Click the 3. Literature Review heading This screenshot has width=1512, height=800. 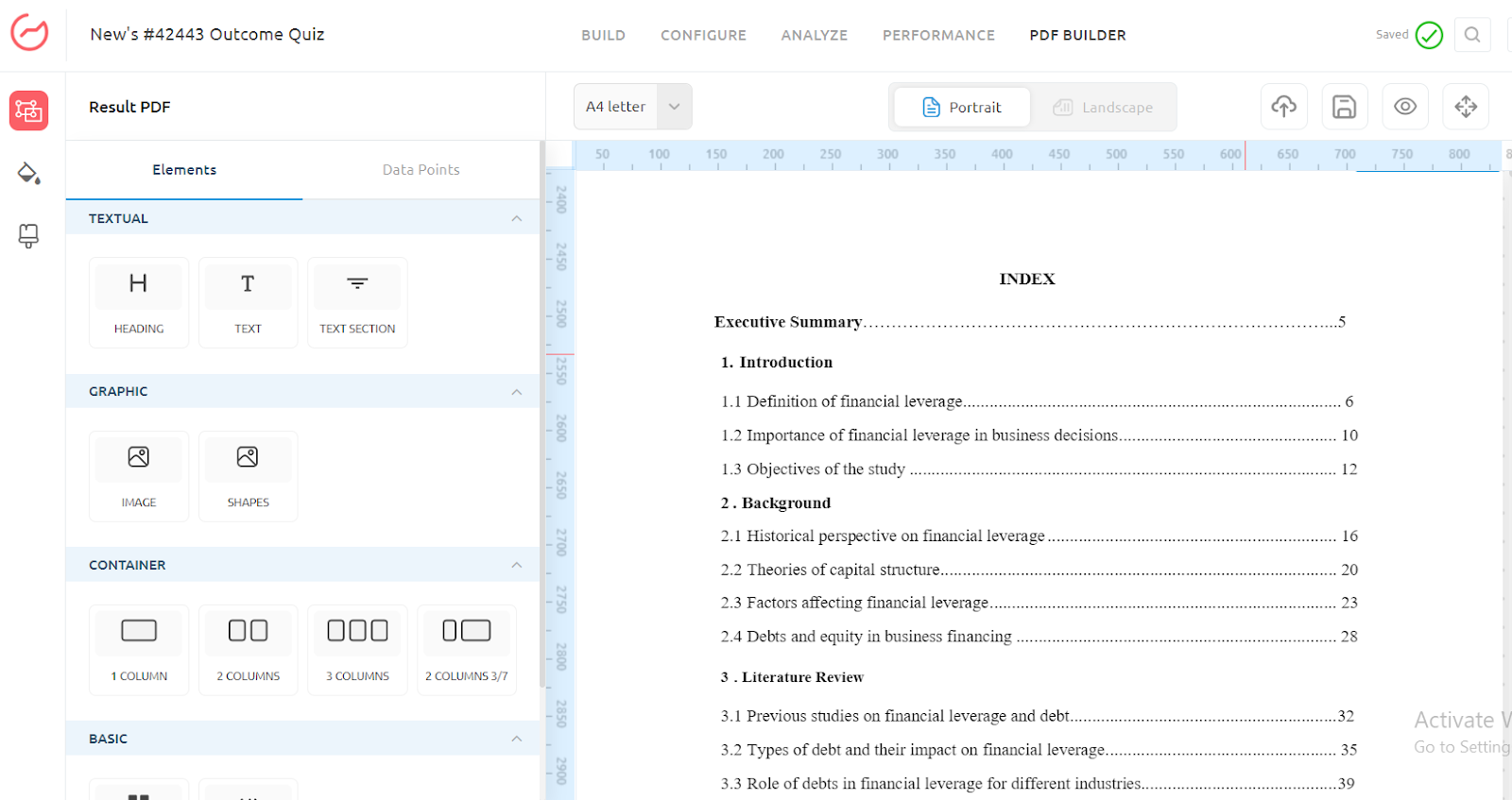coord(792,677)
